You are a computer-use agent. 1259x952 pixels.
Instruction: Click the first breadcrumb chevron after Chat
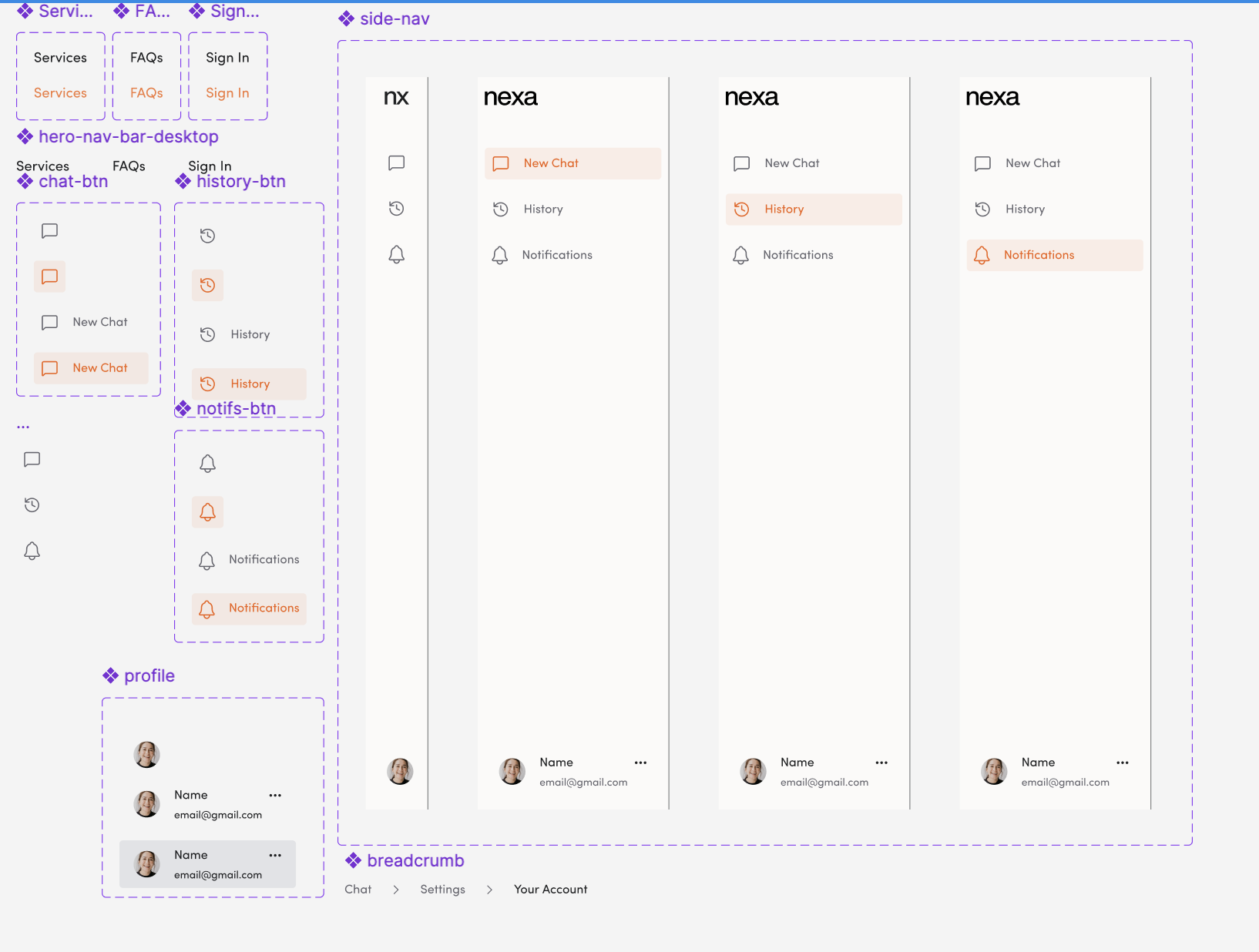pyautogui.click(x=396, y=890)
